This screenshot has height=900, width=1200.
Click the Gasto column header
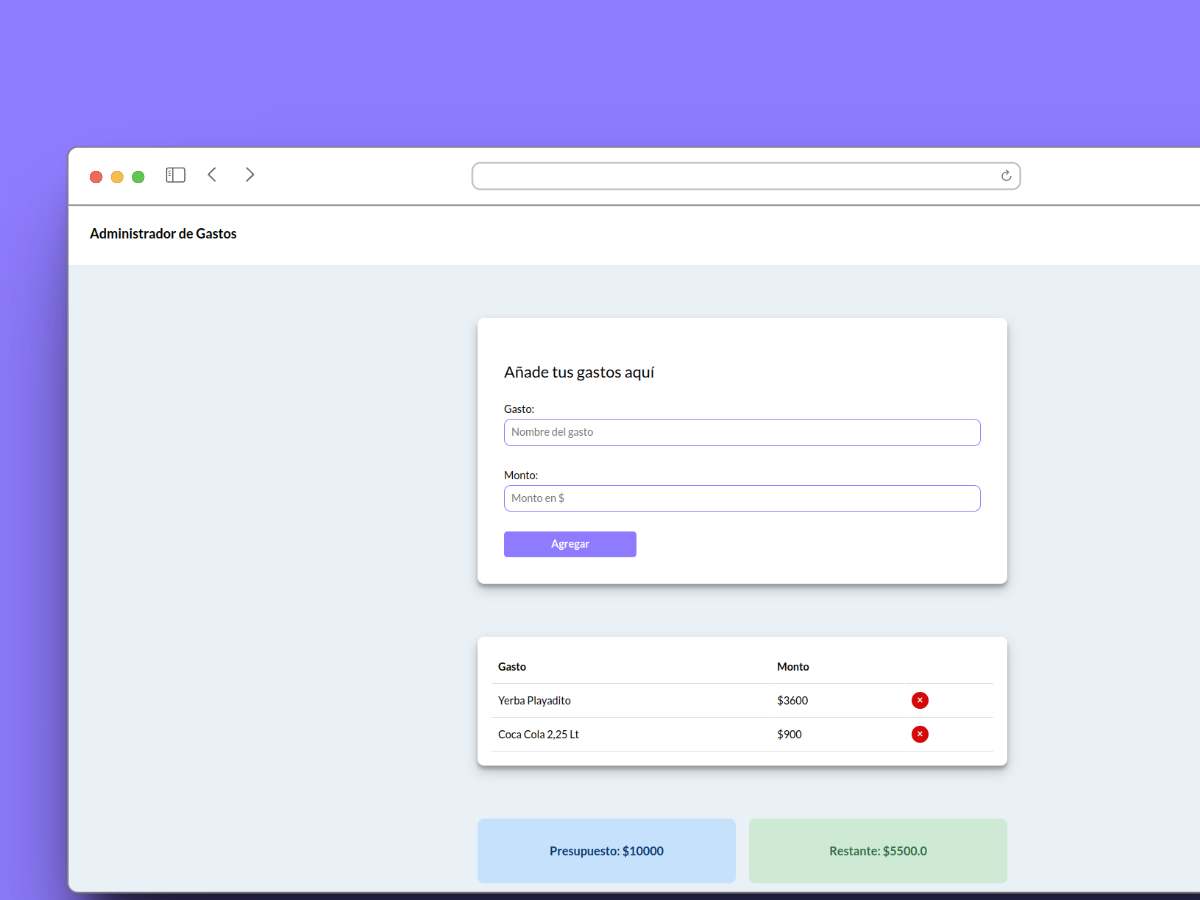[512, 666]
